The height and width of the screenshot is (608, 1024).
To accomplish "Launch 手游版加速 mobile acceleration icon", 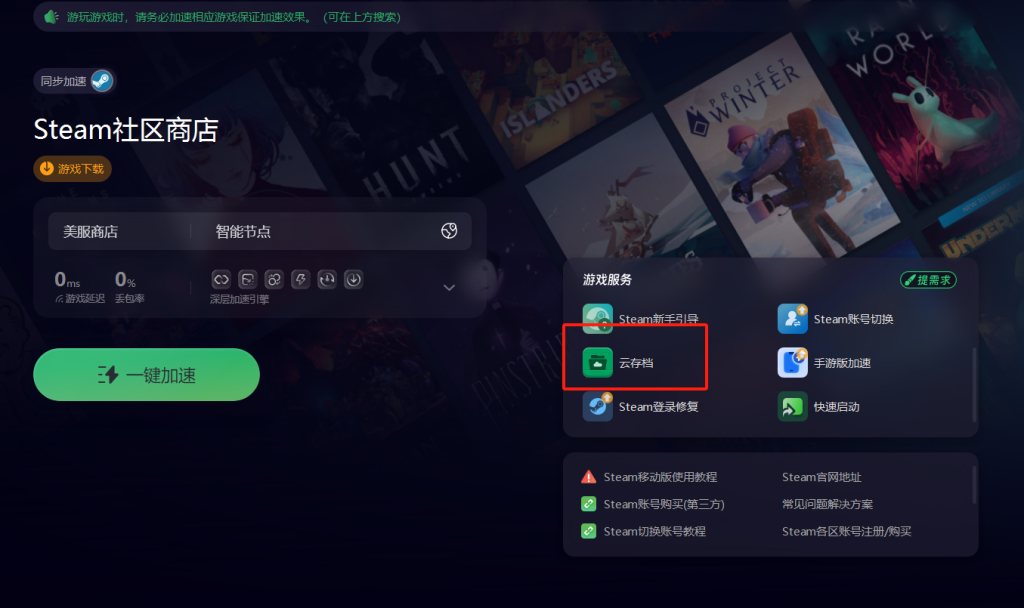I will click(x=792, y=362).
